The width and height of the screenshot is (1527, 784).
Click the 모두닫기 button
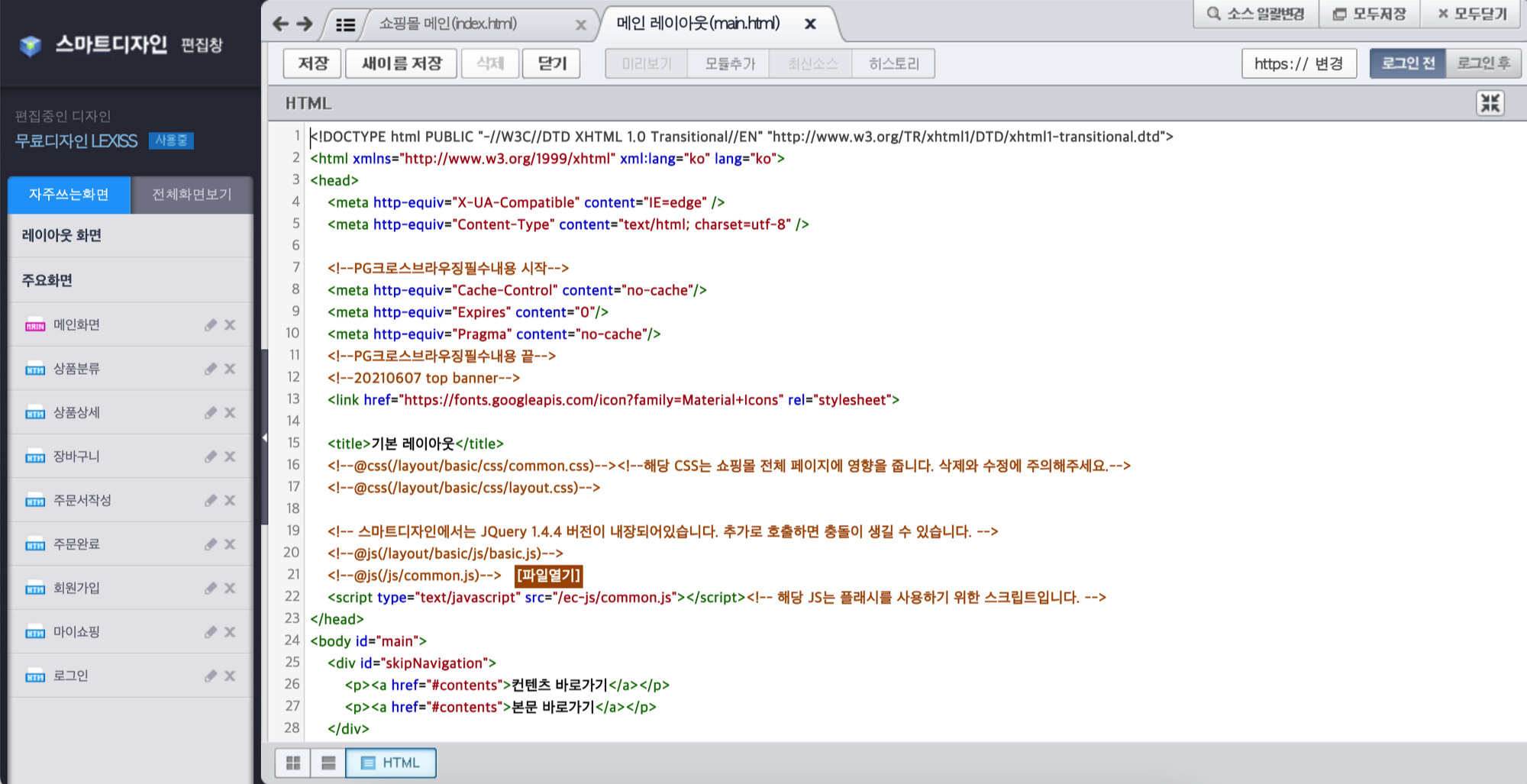[1473, 14]
